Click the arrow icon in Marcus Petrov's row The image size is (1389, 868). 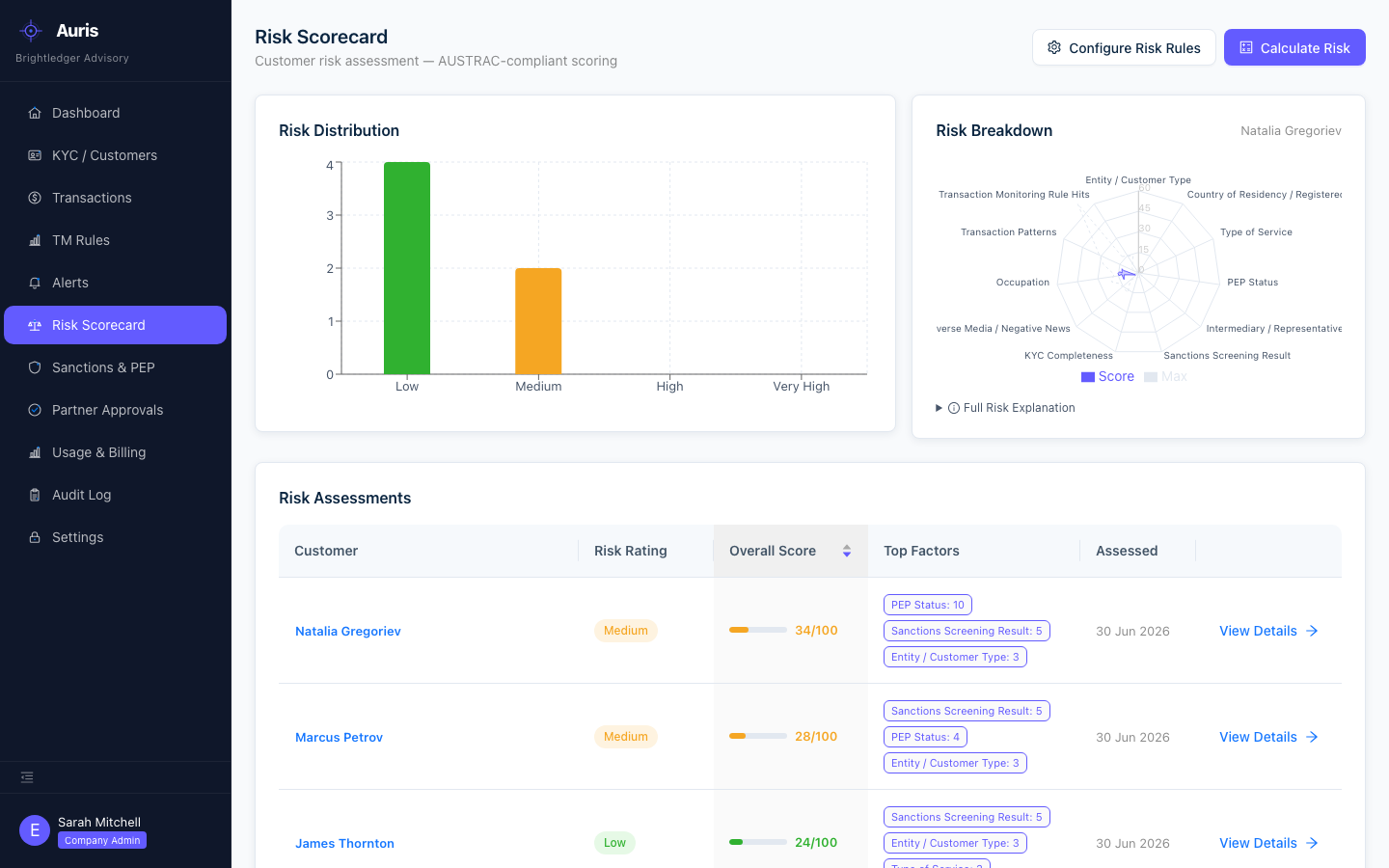[x=1312, y=737]
